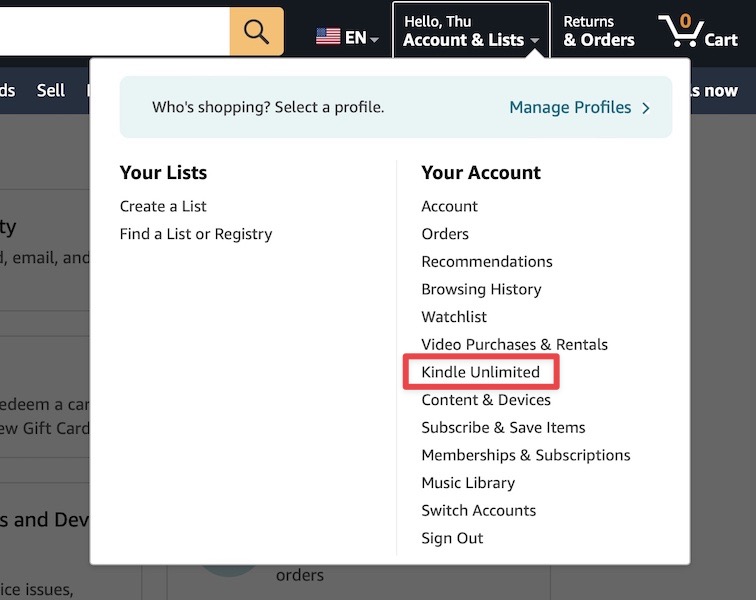
Task: Open Recommendations
Action: pos(487,261)
